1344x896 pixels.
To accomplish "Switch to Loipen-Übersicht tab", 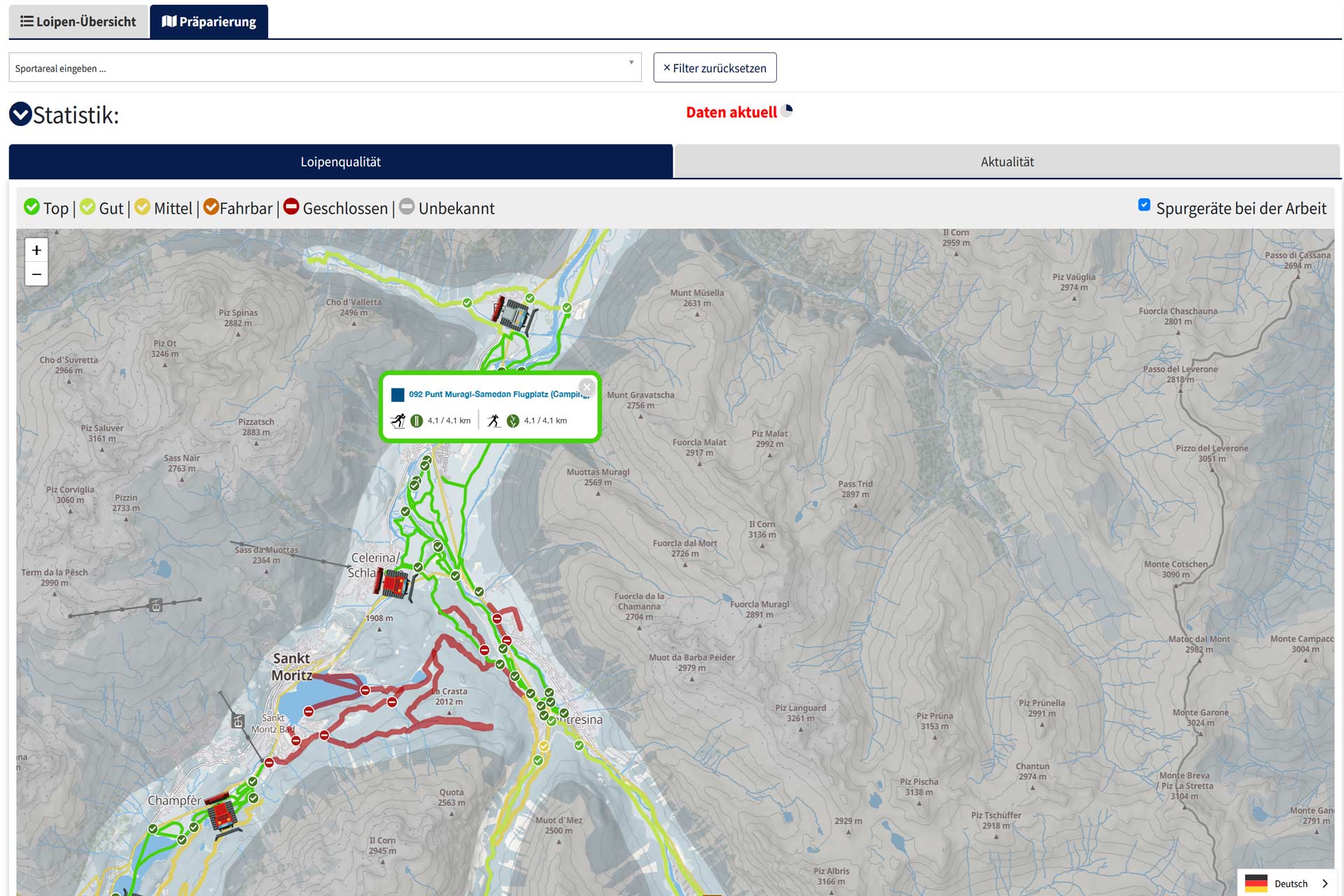I will [x=78, y=22].
